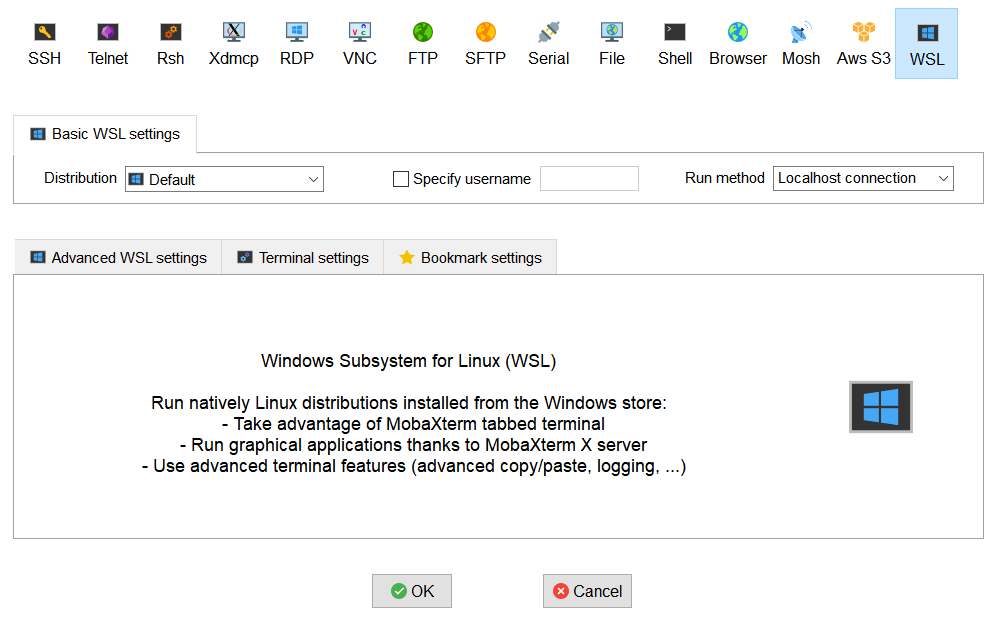Viewport: 996px width, 617px height.
Task: Open the Advanced WSL settings tab
Action: 118,257
